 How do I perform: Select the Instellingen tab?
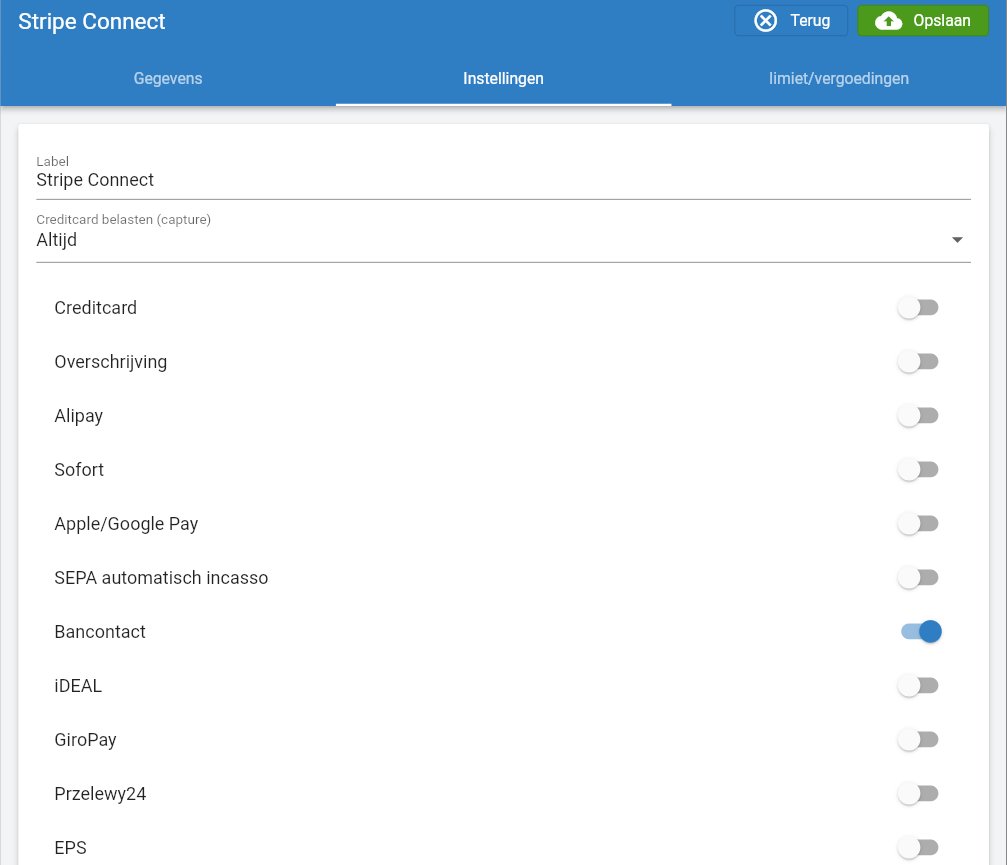504,78
